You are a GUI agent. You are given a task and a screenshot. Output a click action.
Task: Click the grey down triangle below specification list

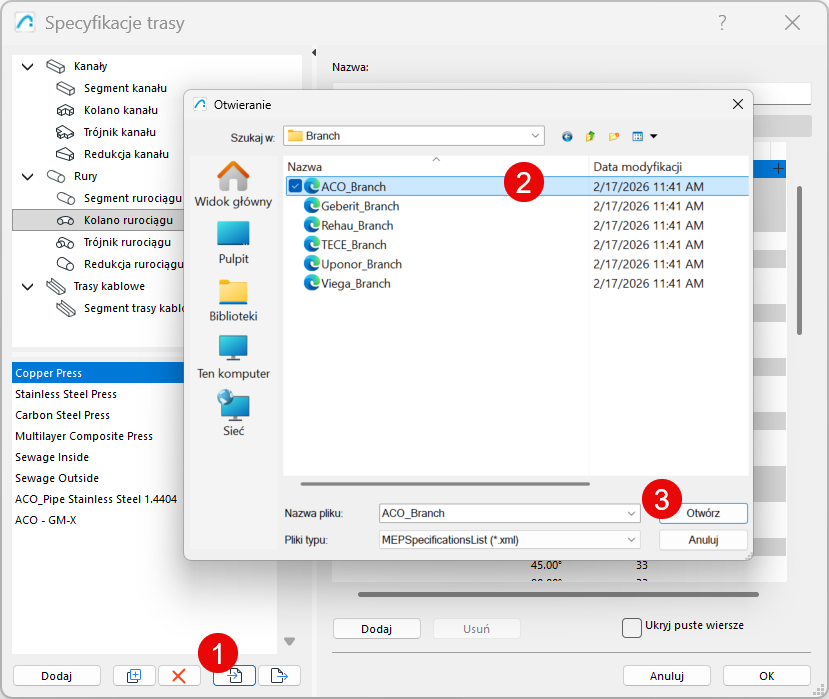coord(289,641)
